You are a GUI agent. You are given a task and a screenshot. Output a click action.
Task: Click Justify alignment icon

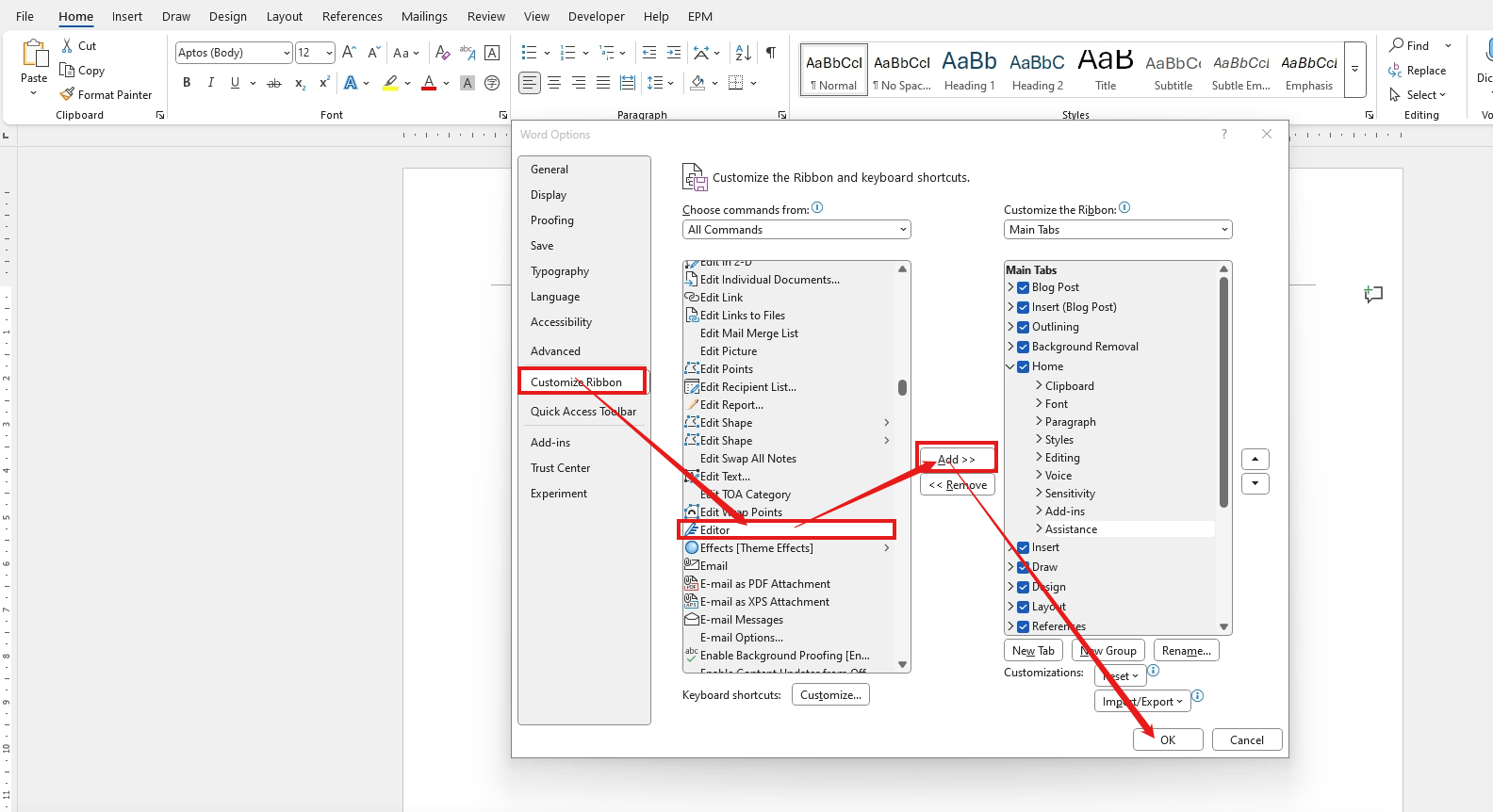(603, 83)
